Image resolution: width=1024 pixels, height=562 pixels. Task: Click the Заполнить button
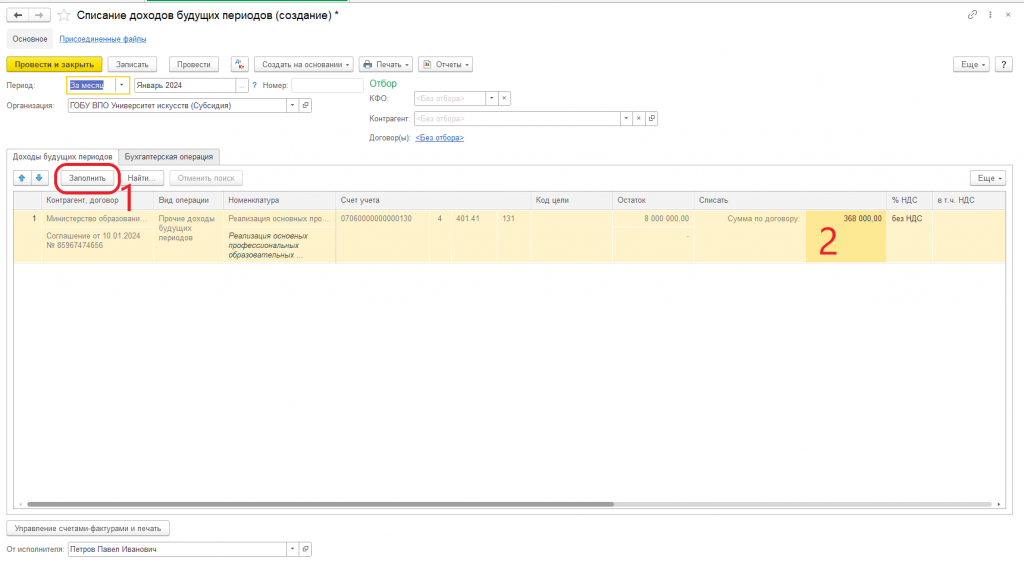(87, 178)
